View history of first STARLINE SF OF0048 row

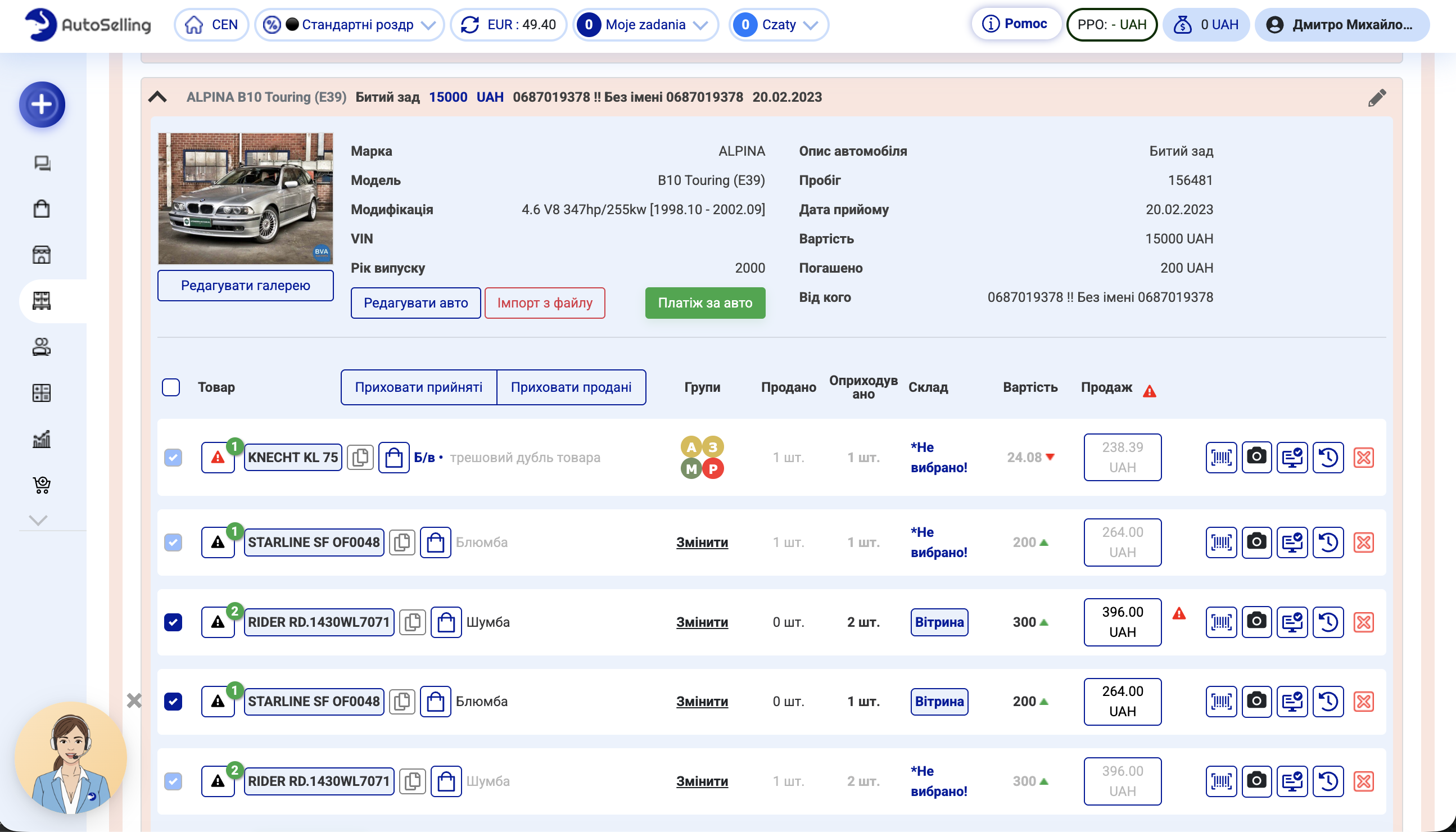coord(1327,542)
